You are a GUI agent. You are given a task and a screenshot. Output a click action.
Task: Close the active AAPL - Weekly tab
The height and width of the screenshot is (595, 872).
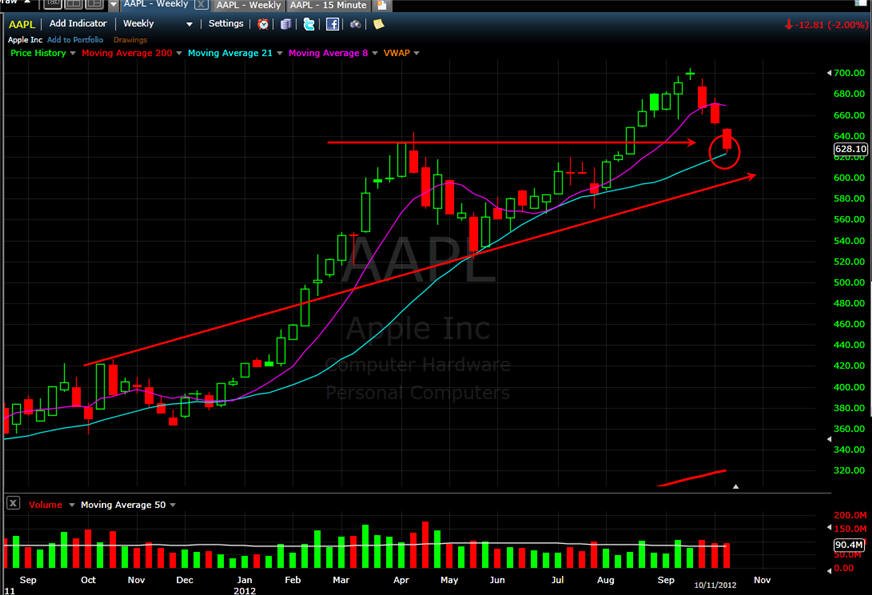[x=201, y=5]
